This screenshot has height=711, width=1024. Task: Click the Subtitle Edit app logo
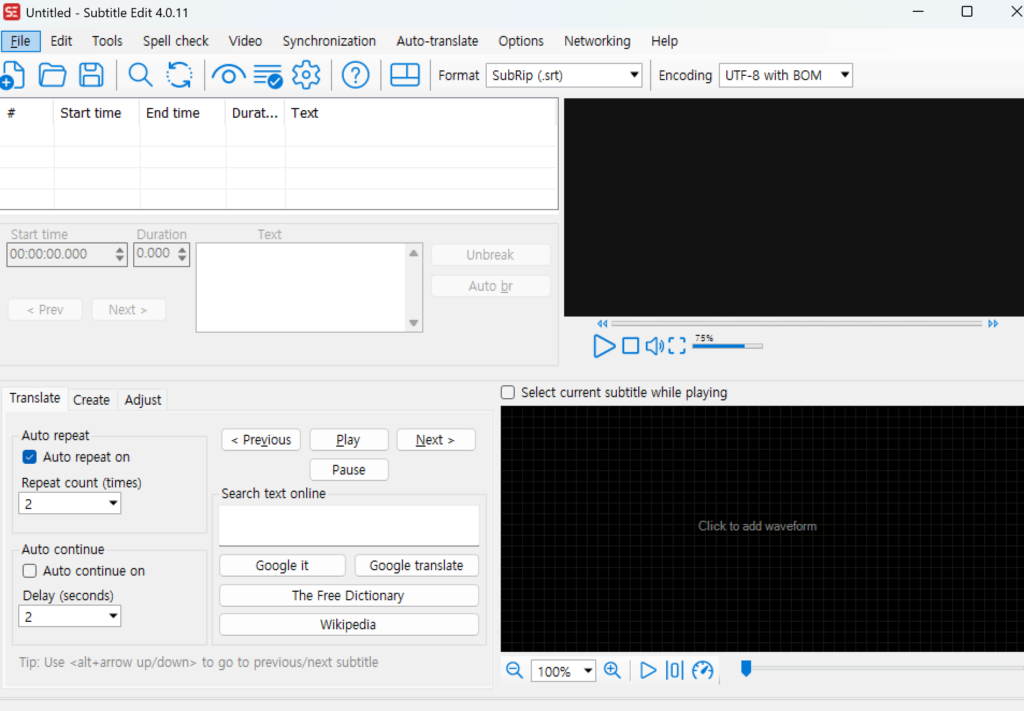pyautogui.click(x=12, y=12)
